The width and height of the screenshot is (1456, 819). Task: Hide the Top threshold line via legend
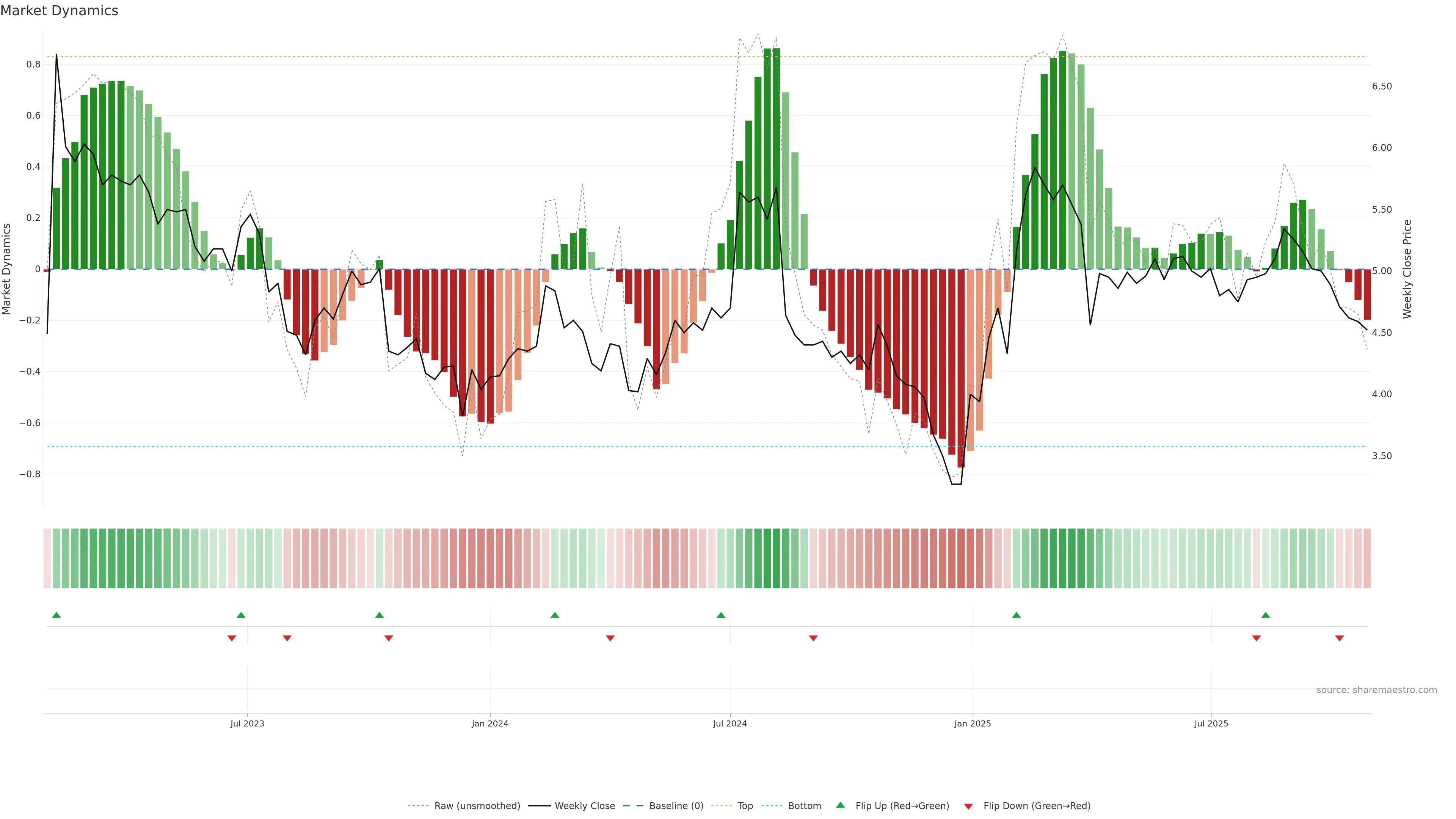[x=745, y=805]
